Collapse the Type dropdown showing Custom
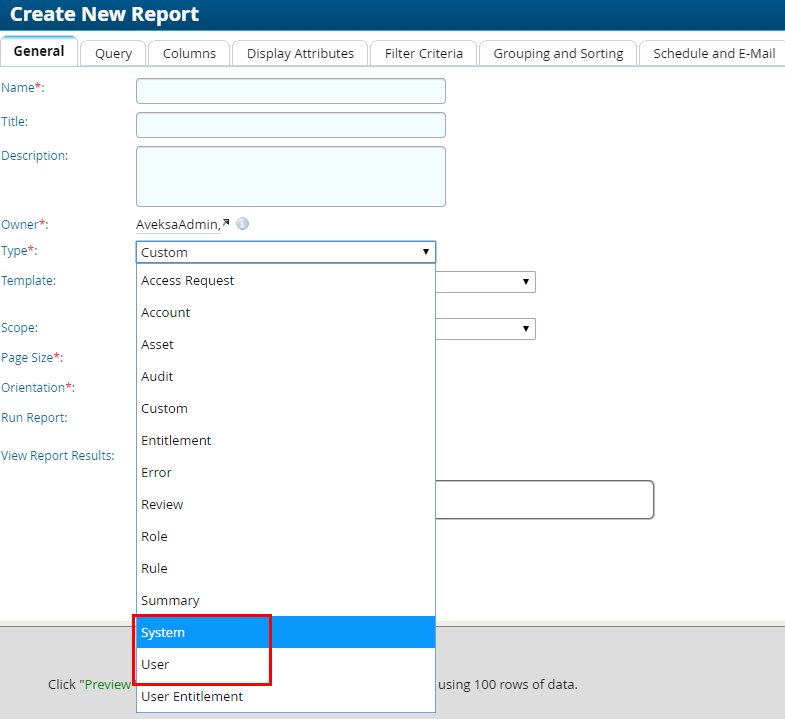The width and height of the screenshot is (785, 719). [x=285, y=252]
